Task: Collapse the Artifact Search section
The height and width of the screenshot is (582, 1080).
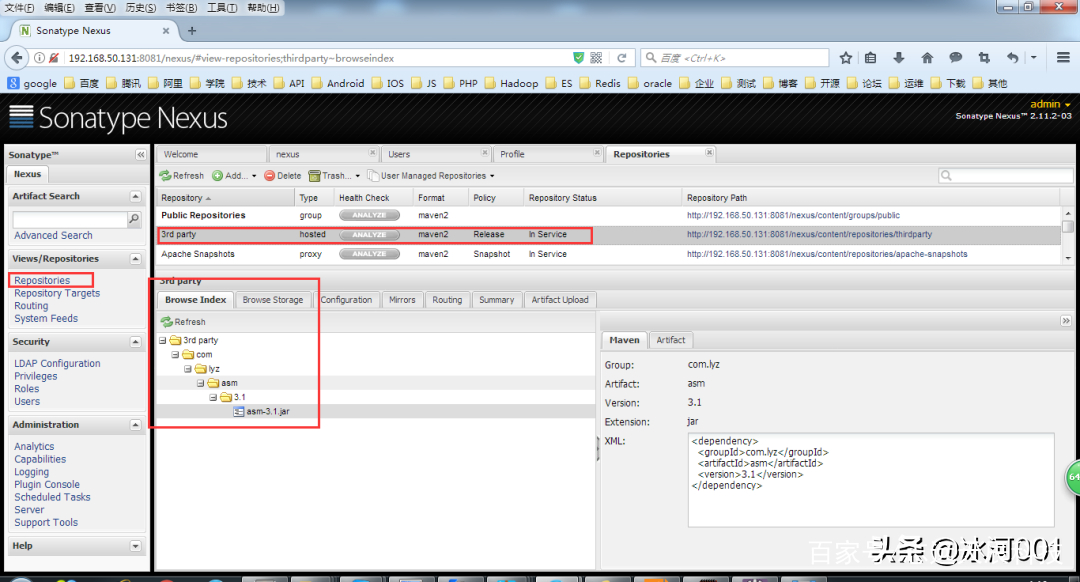Action: (x=136, y=196)
